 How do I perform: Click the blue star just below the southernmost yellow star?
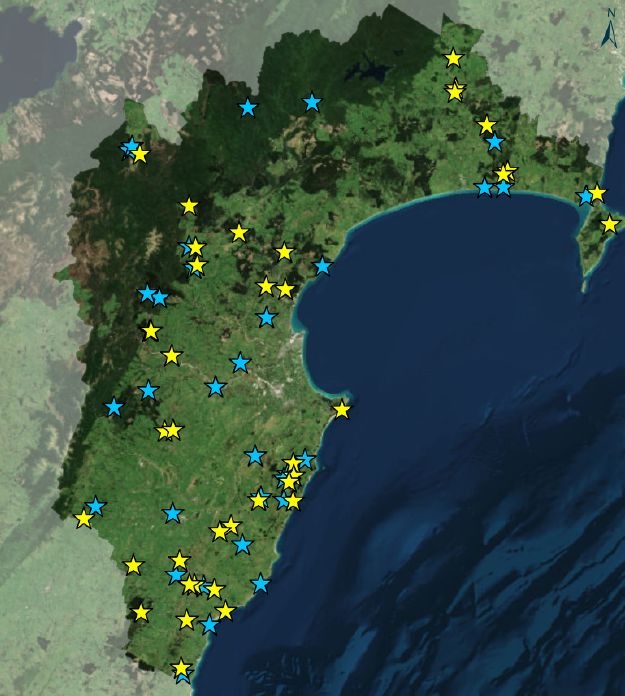click(x=183, y=677)
